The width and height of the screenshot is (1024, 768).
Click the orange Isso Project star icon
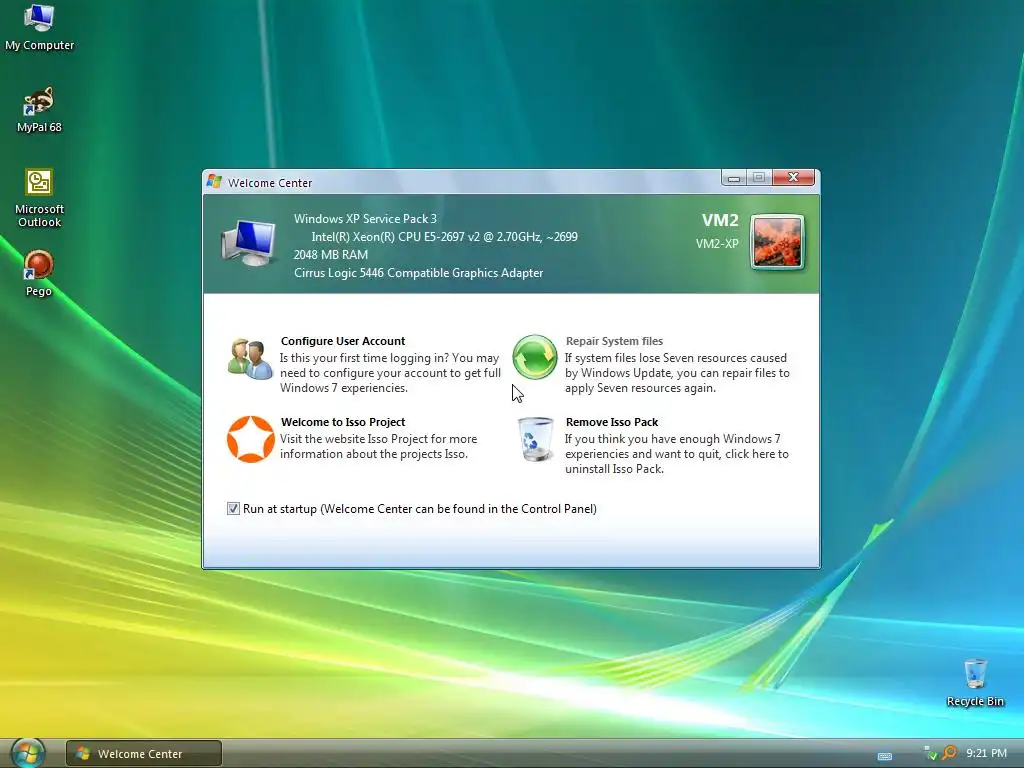coord(250,439)
